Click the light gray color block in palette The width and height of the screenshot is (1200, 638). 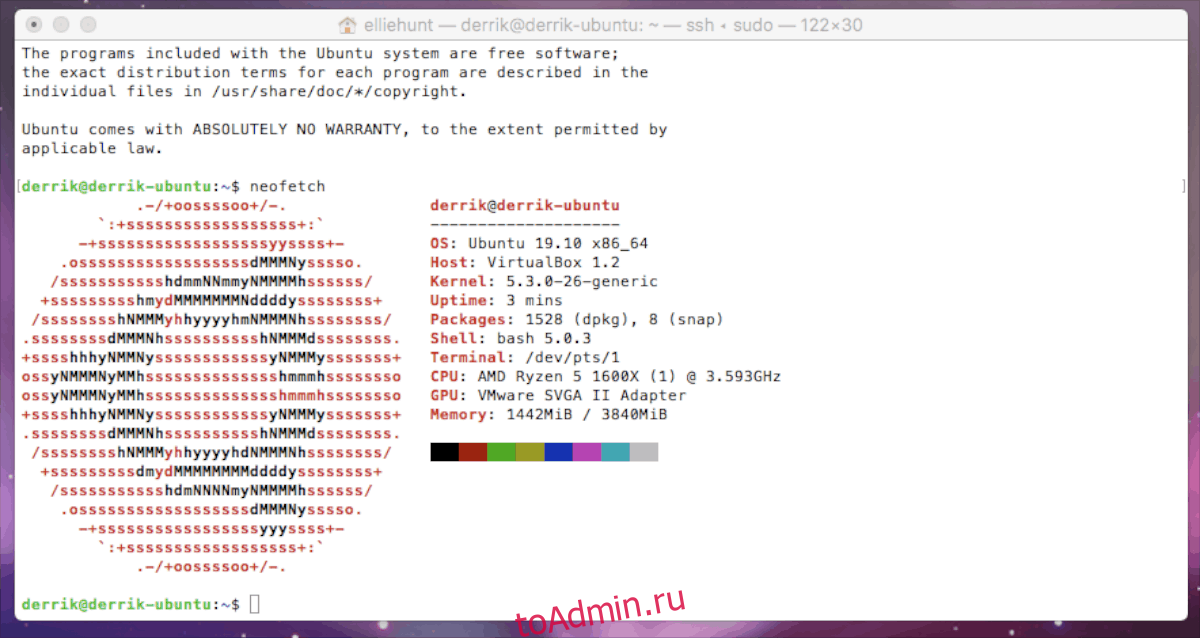pyautogui.click(x=644, y=452)
